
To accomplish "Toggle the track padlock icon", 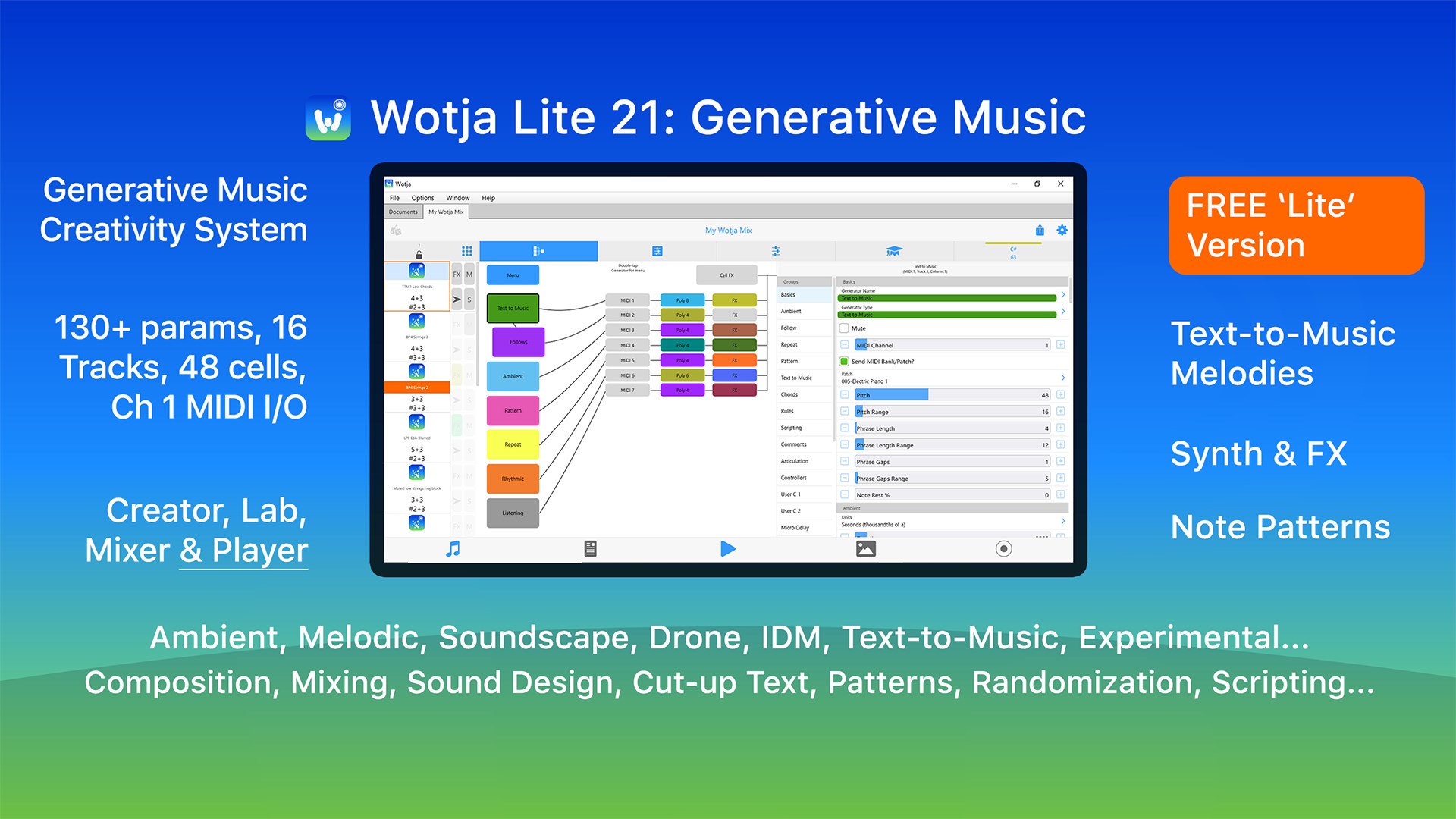I will pyautogui.click(x=419, y=255).
